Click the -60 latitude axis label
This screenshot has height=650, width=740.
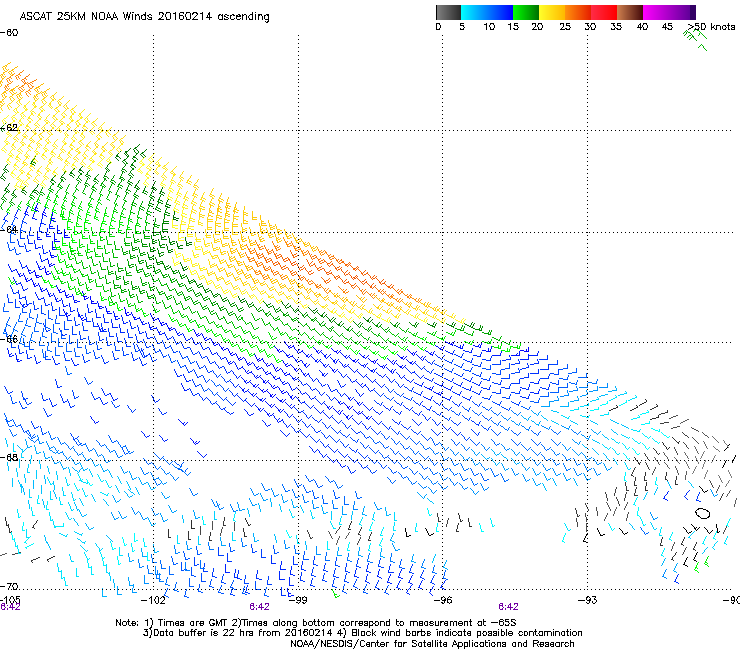(9, 33)
